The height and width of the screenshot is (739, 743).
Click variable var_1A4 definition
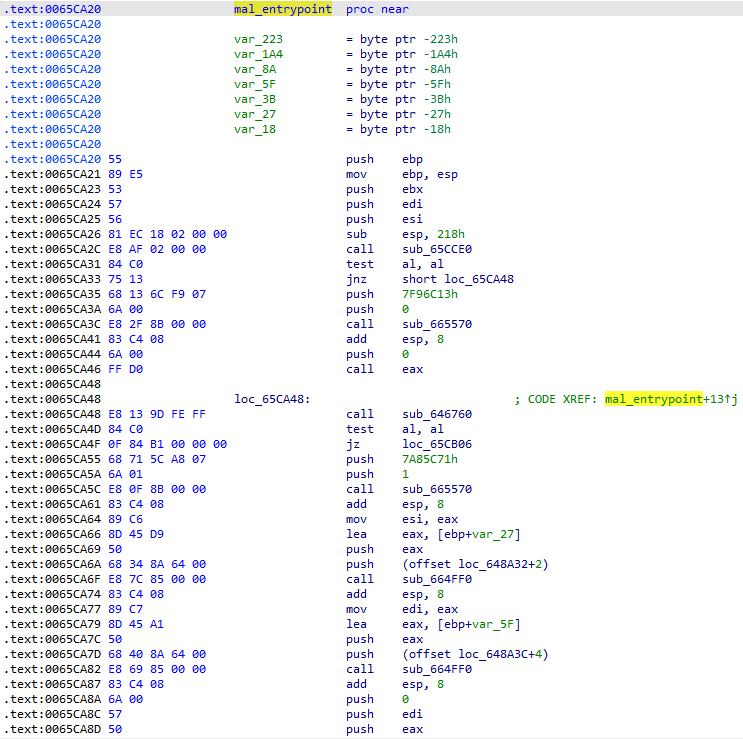pos(258,54)
